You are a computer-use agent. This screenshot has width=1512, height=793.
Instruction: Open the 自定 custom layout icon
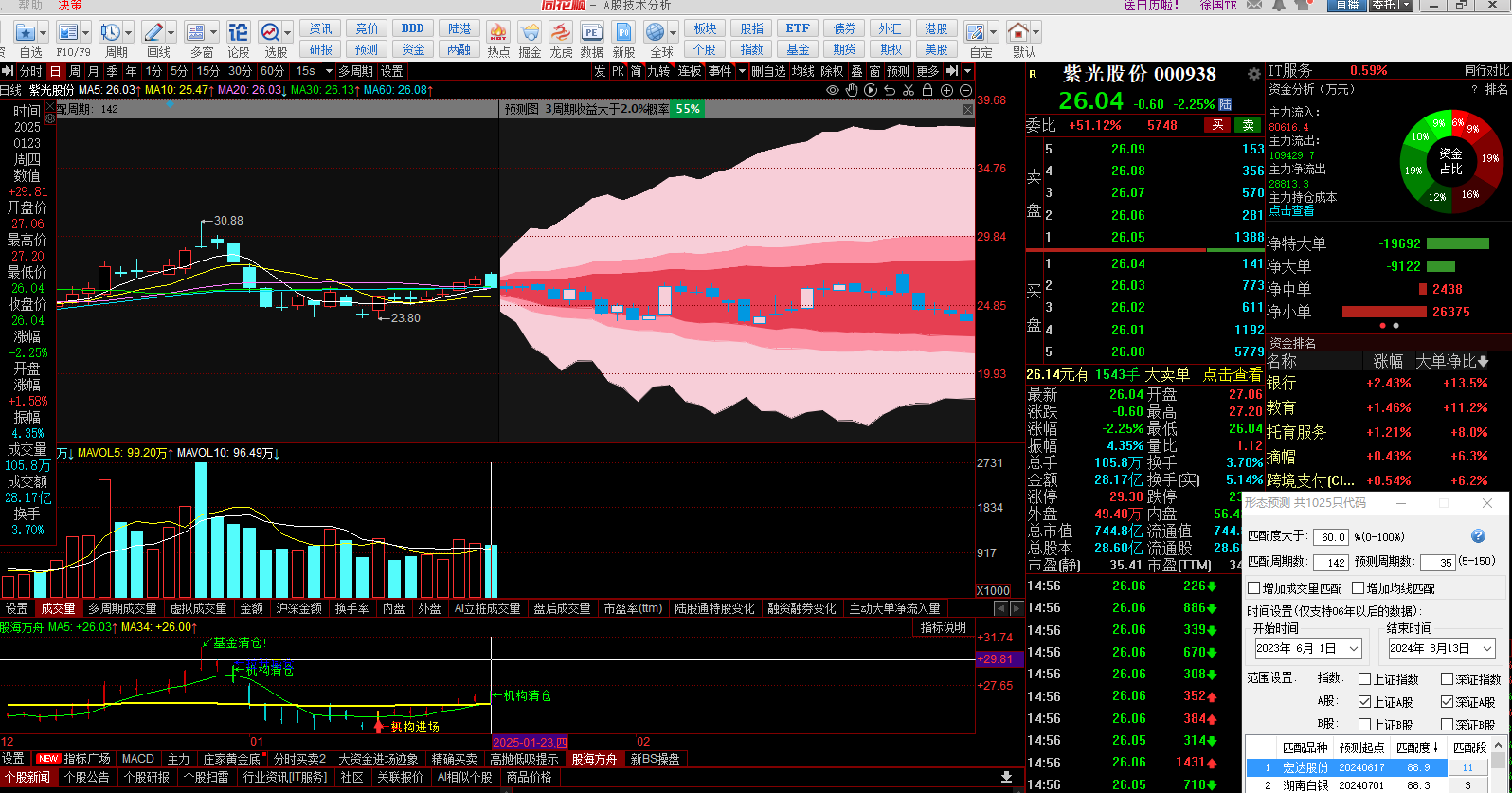point(976,32)
